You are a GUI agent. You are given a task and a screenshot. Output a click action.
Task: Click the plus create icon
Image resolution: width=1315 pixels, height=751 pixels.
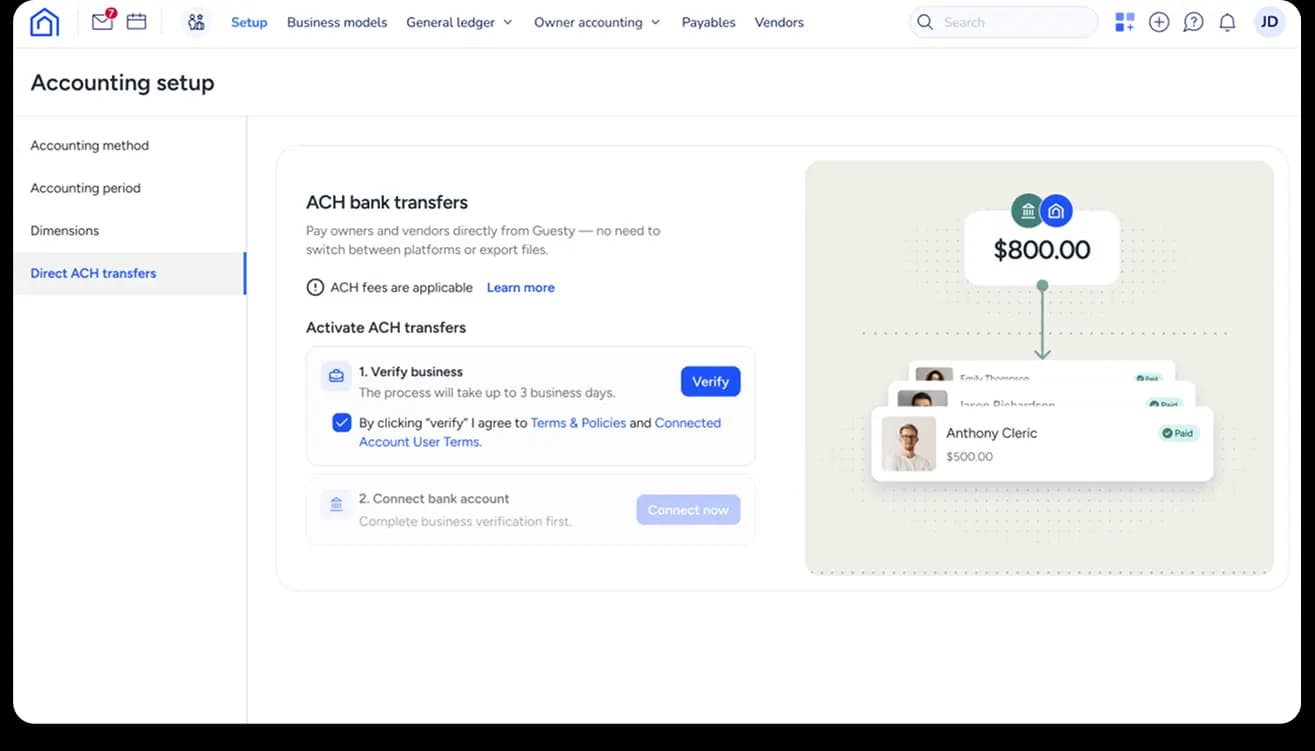(x=1159, y=22)
